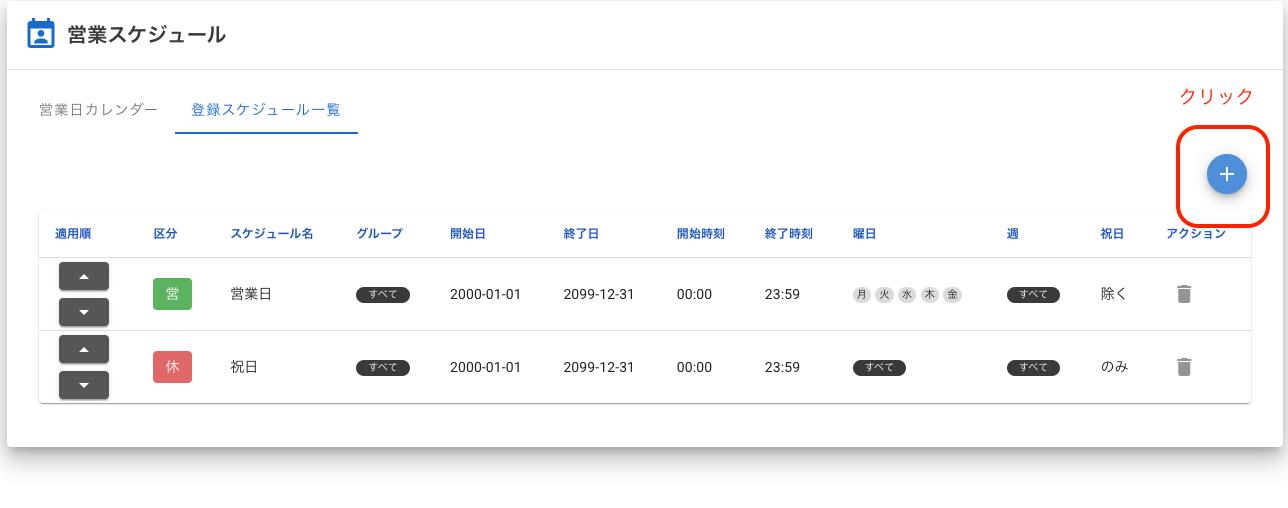The image size is (1288, 508).
Task: Move 祝日 schedule down with arrow button
Action: point(84,385)
